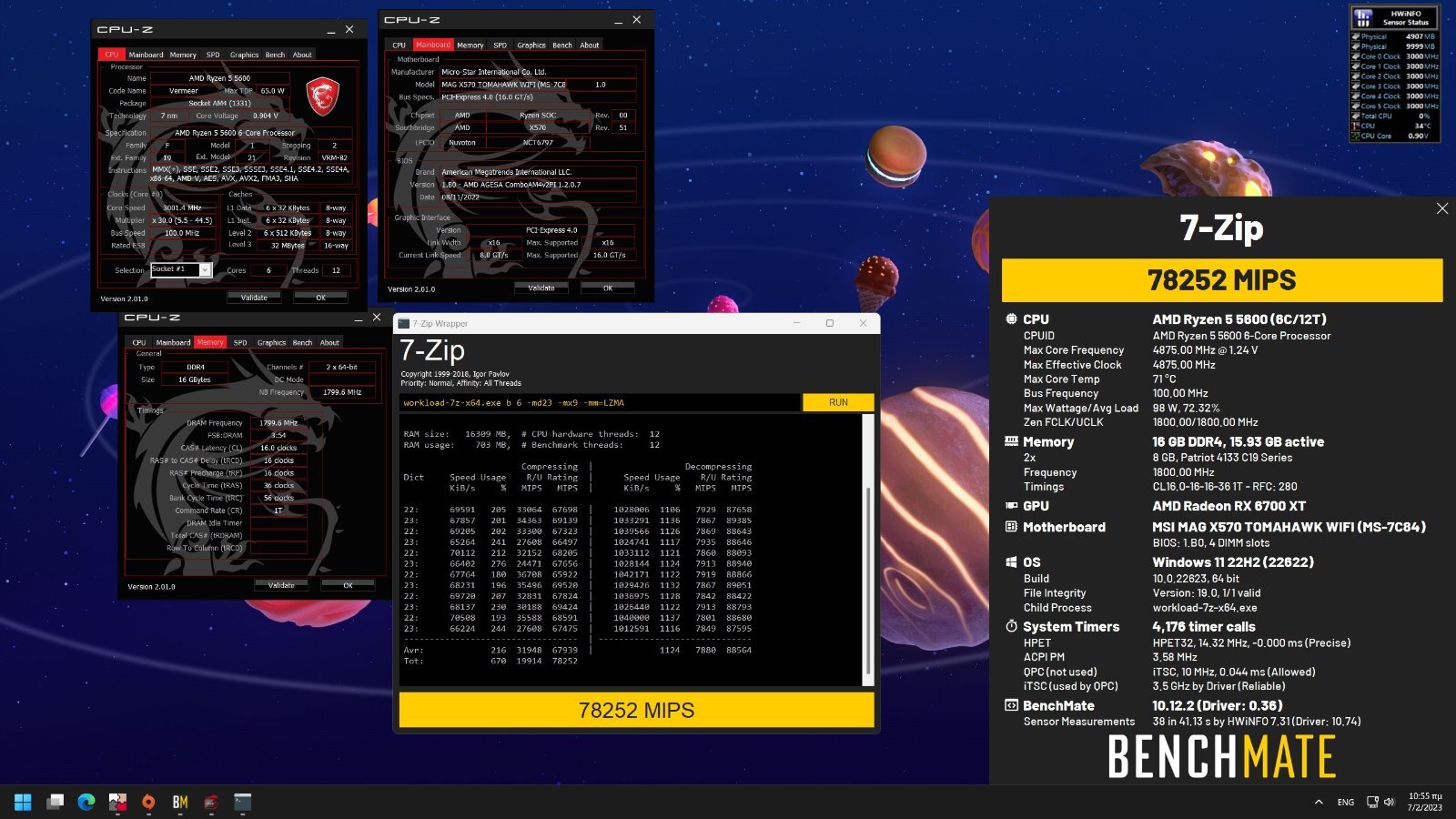Screen dimensions: 1456x819
Task: Click the Windows OS icon in BenchMate panel
Action: click(x=1011, y=562)
